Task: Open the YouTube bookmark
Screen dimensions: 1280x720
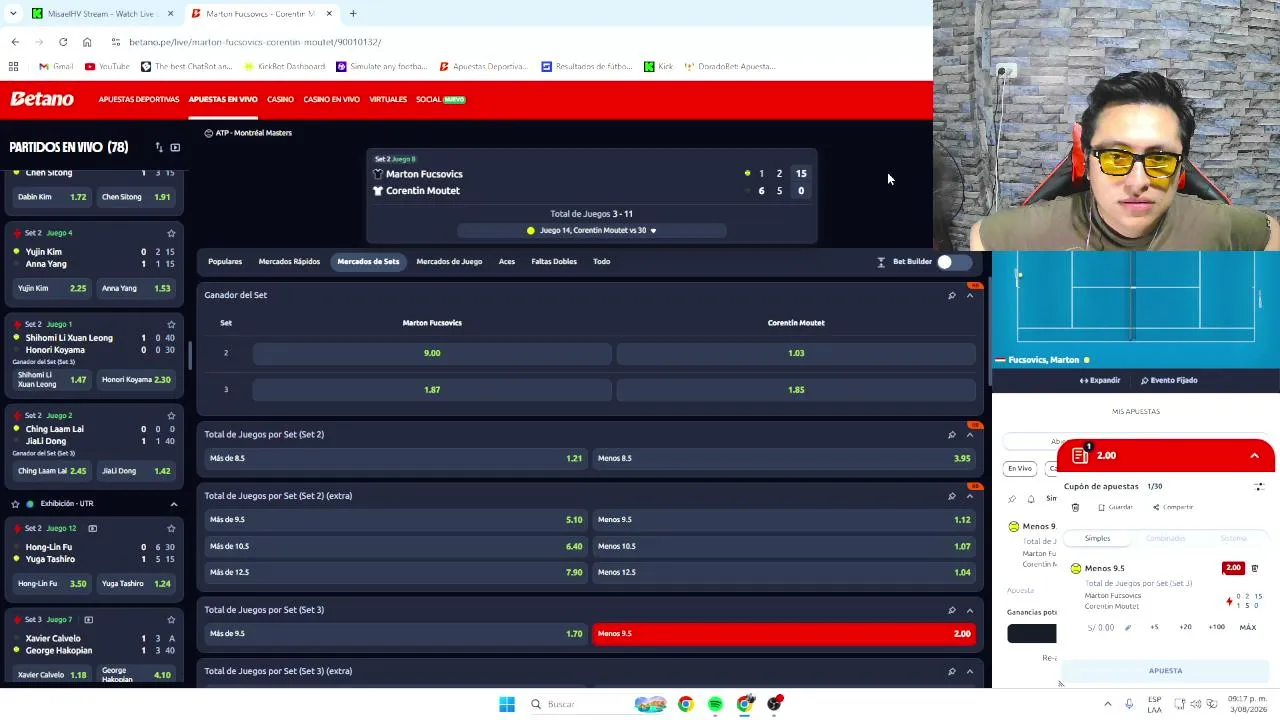Action: [x=107, y=66]
